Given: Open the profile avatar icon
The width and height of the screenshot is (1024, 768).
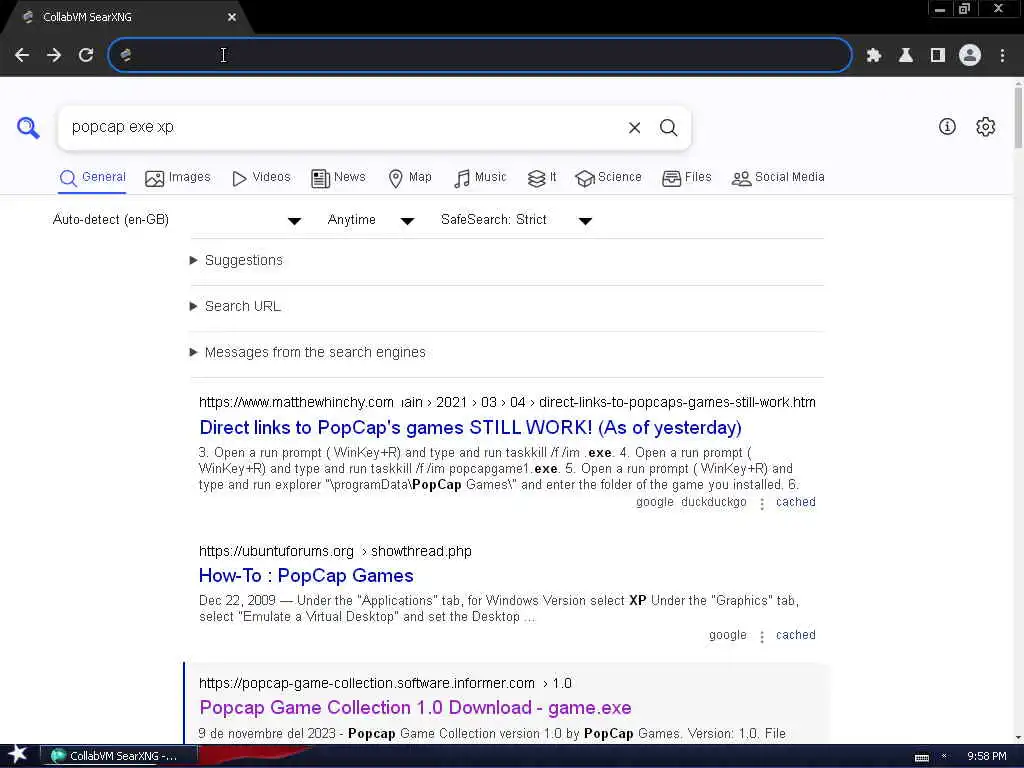Looking at the screenshot, I should [970, 56].
